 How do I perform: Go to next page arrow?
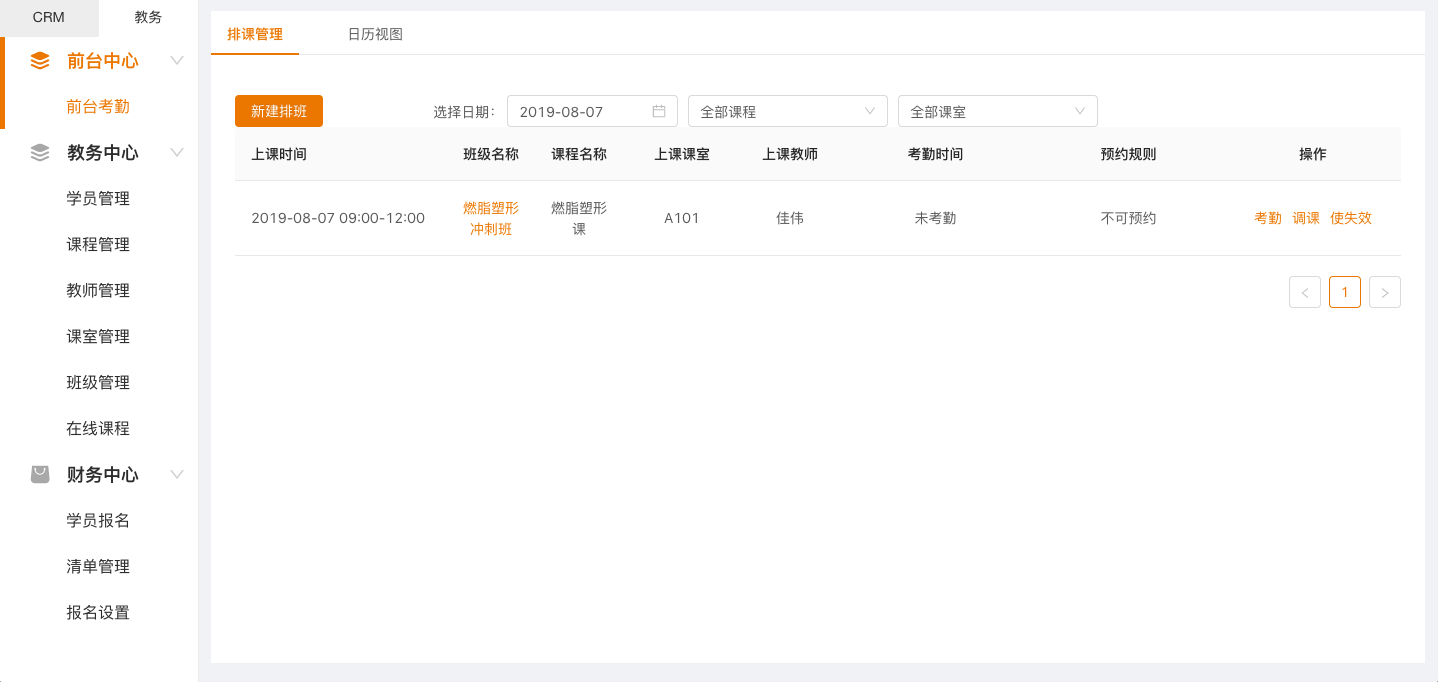pos(1384,292)
